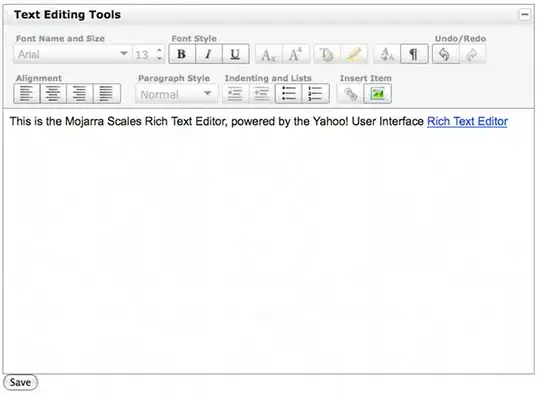Viewport: 540px width, 397px height.
Task: Click the Redo arrow icon
Action: coord(472,54)
